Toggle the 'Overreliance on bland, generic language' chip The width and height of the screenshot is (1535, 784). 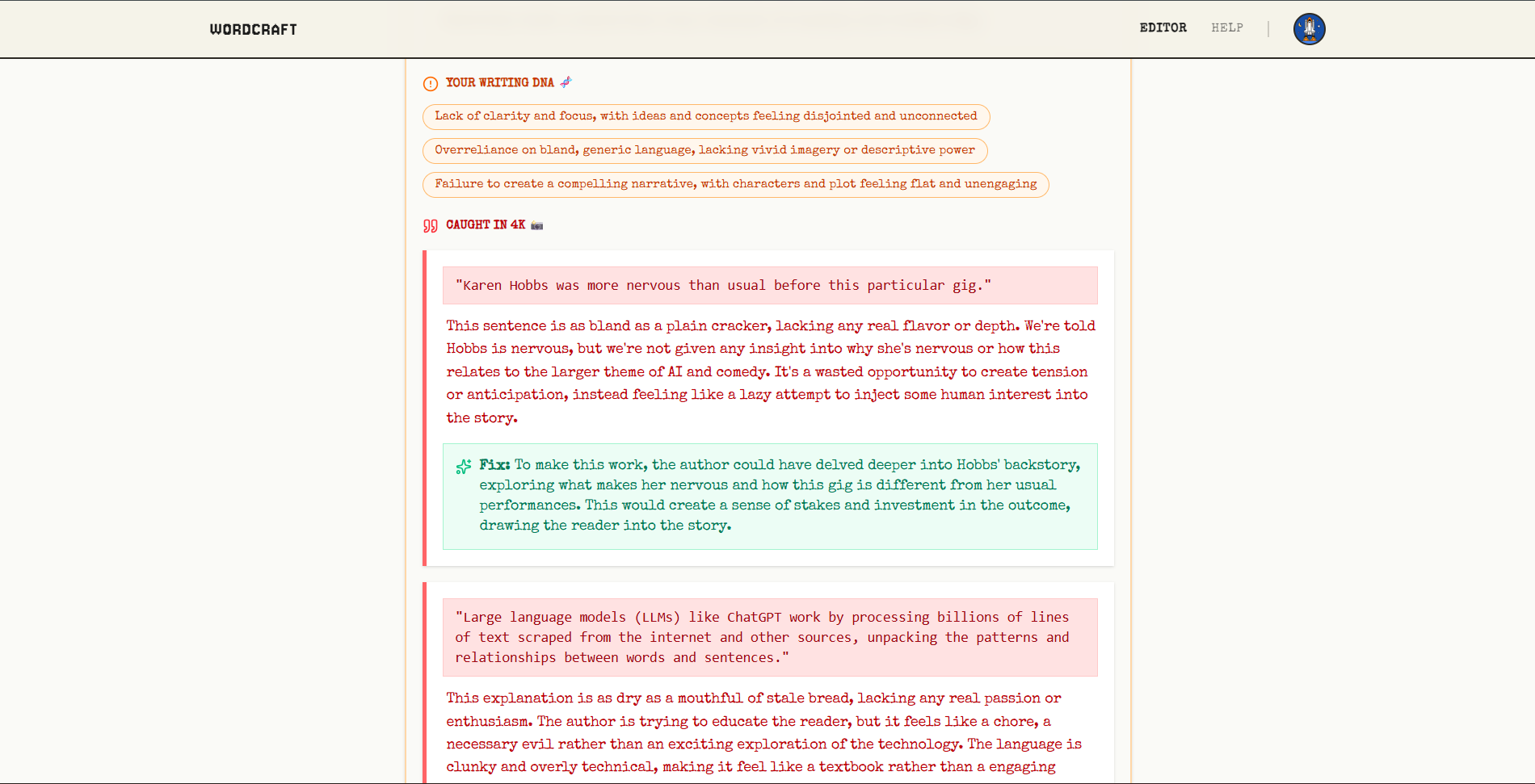point(704,150)
